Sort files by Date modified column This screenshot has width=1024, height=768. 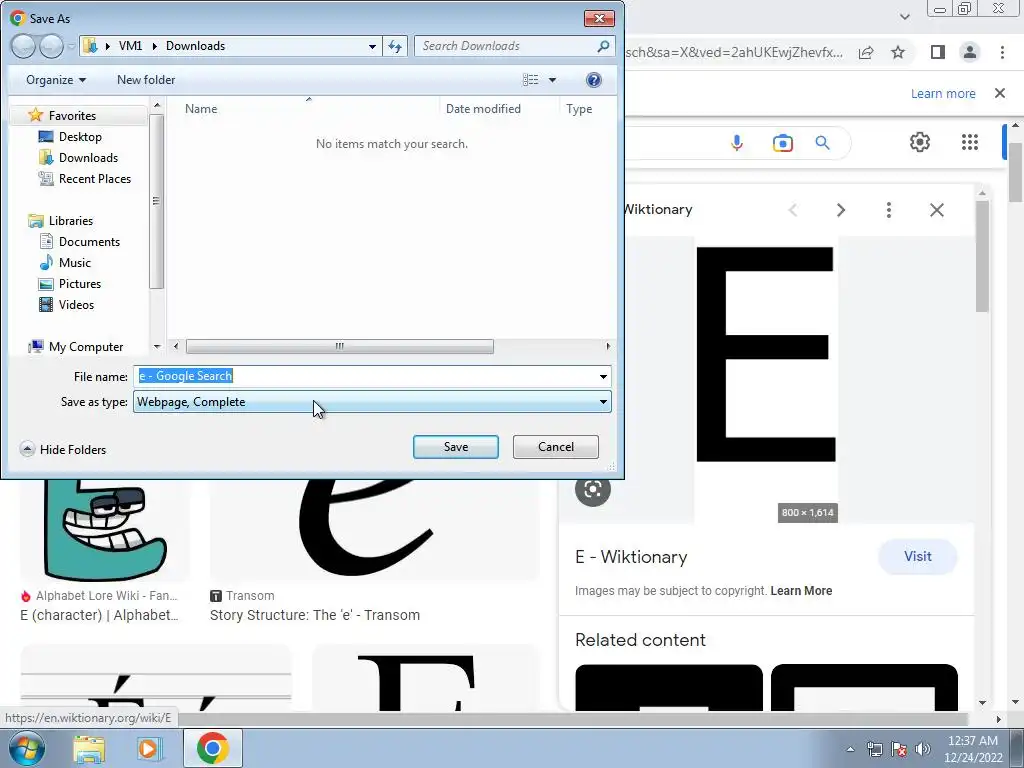point(483,109)
